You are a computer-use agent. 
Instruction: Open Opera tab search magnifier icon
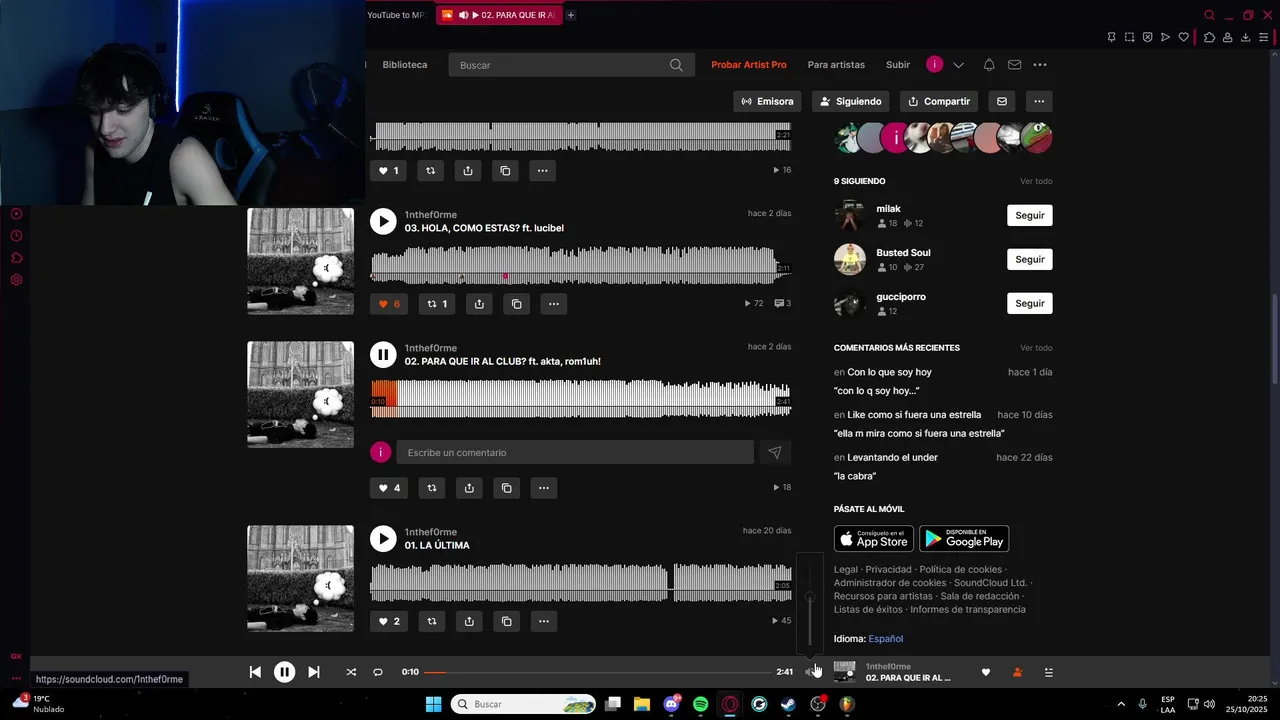pos(1209,15)
